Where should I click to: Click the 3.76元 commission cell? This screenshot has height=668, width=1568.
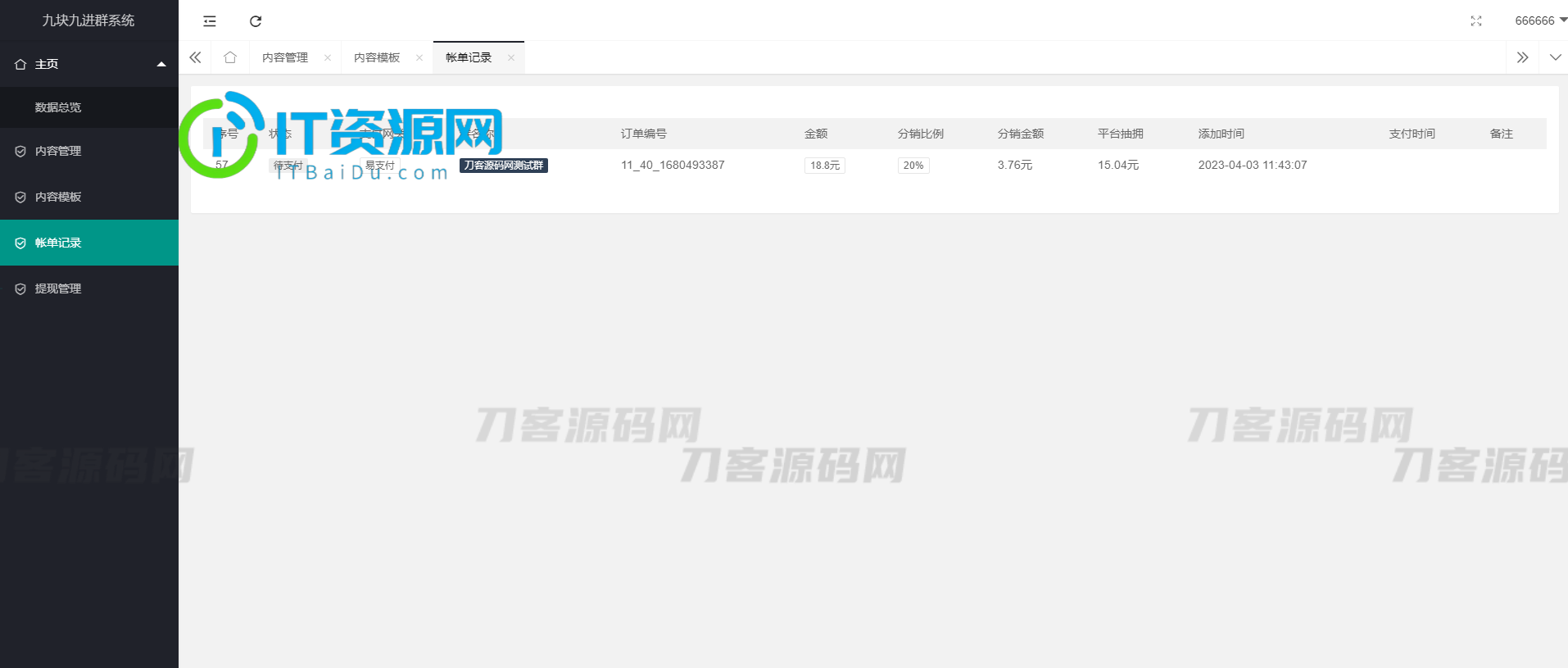pos(1015,165)
